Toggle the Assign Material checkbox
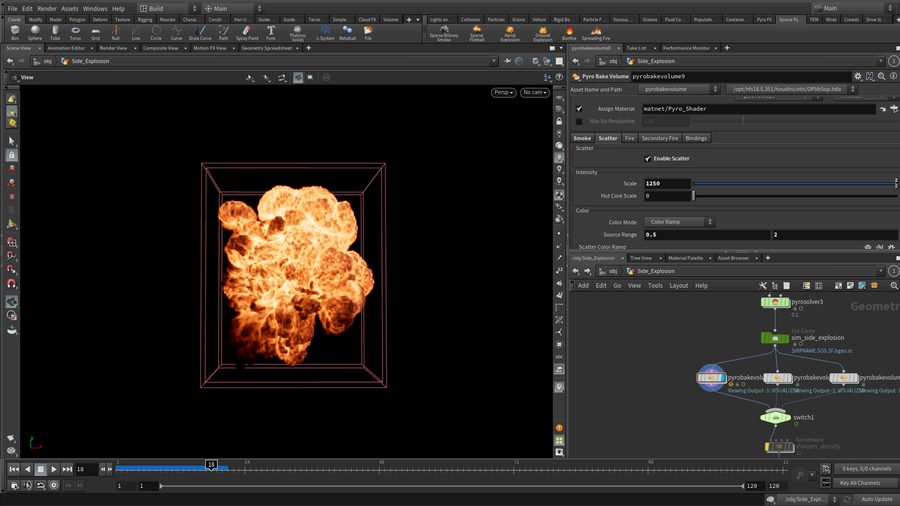Screen dimensions: 900x506 pos(579,108)
